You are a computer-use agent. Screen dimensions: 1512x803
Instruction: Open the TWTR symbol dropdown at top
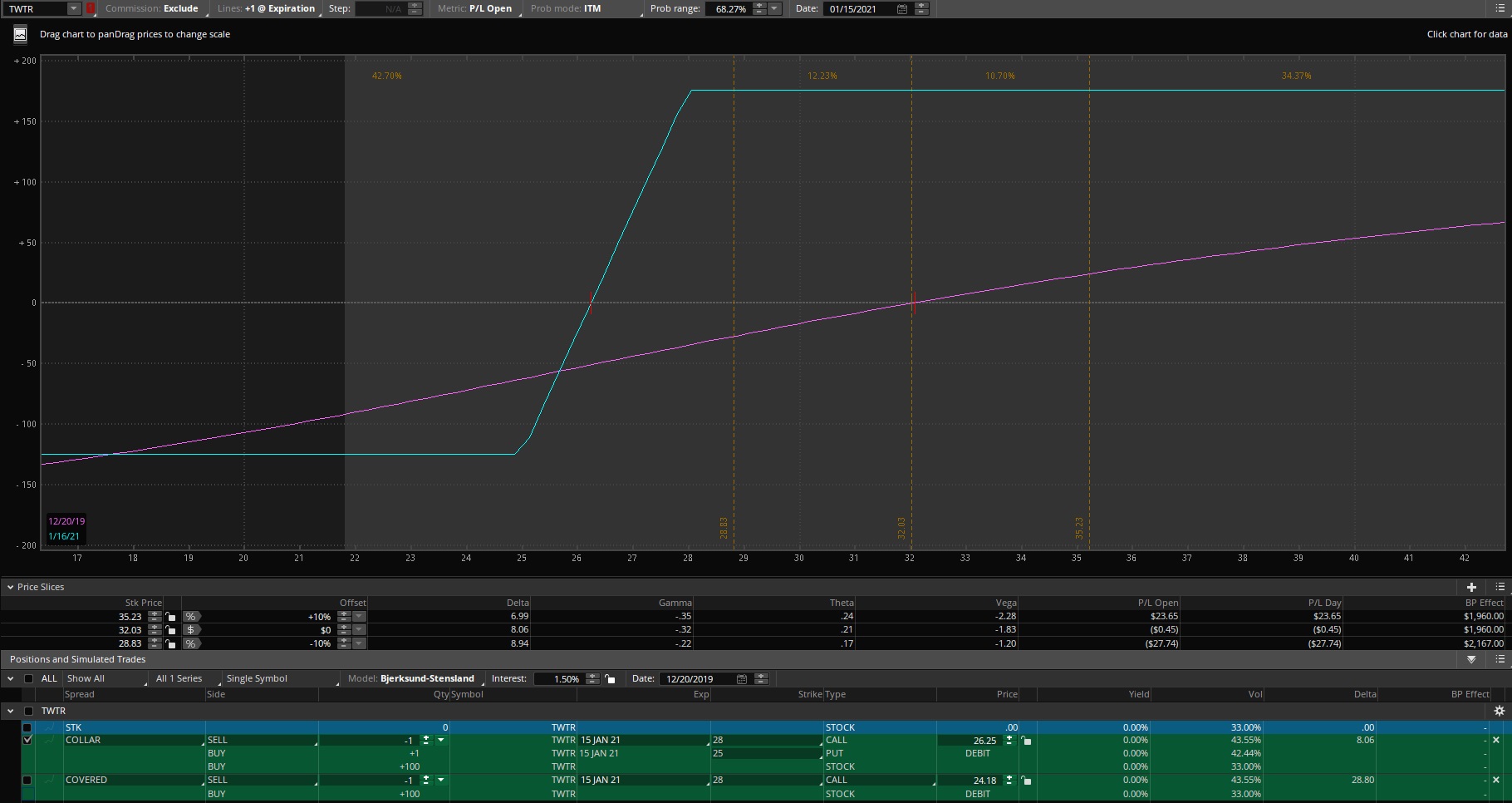point(73,9)
